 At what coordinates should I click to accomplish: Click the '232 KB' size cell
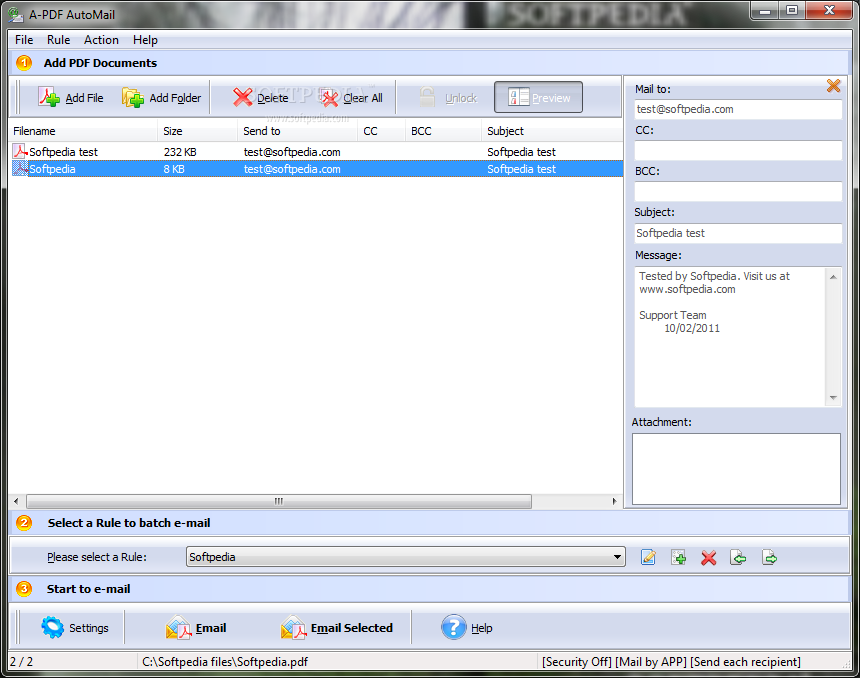tap(180, 152)
